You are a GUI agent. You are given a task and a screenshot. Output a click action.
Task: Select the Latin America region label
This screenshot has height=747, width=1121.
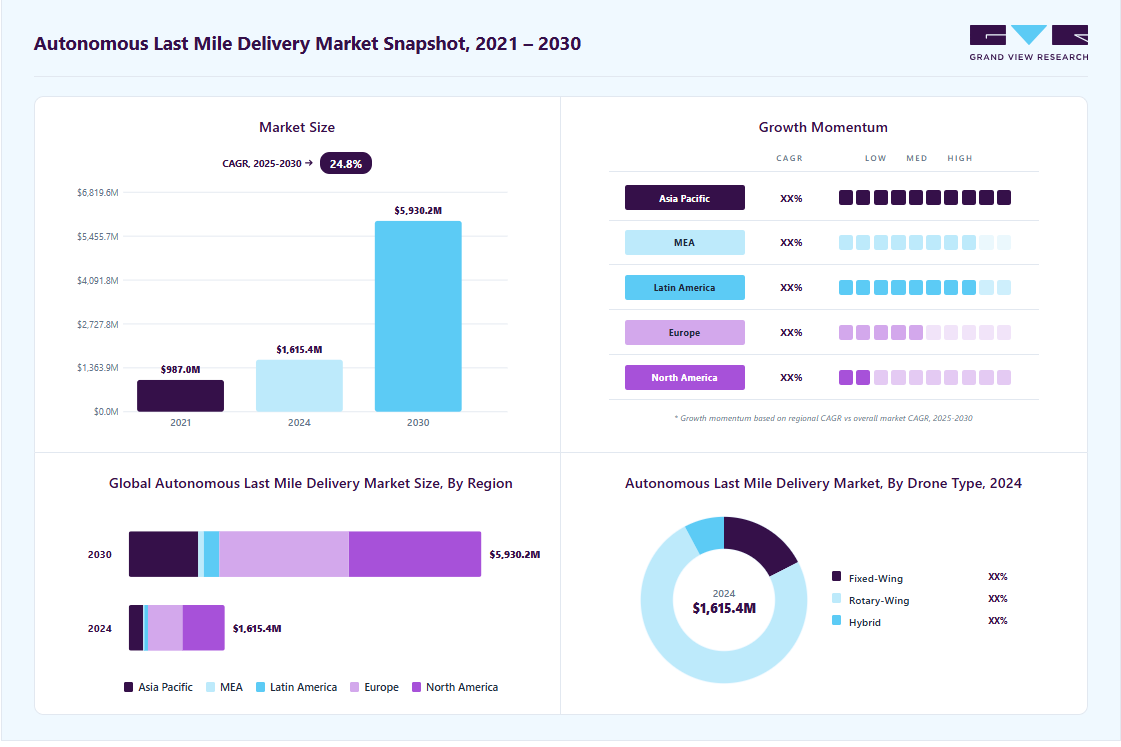(684, 287)
